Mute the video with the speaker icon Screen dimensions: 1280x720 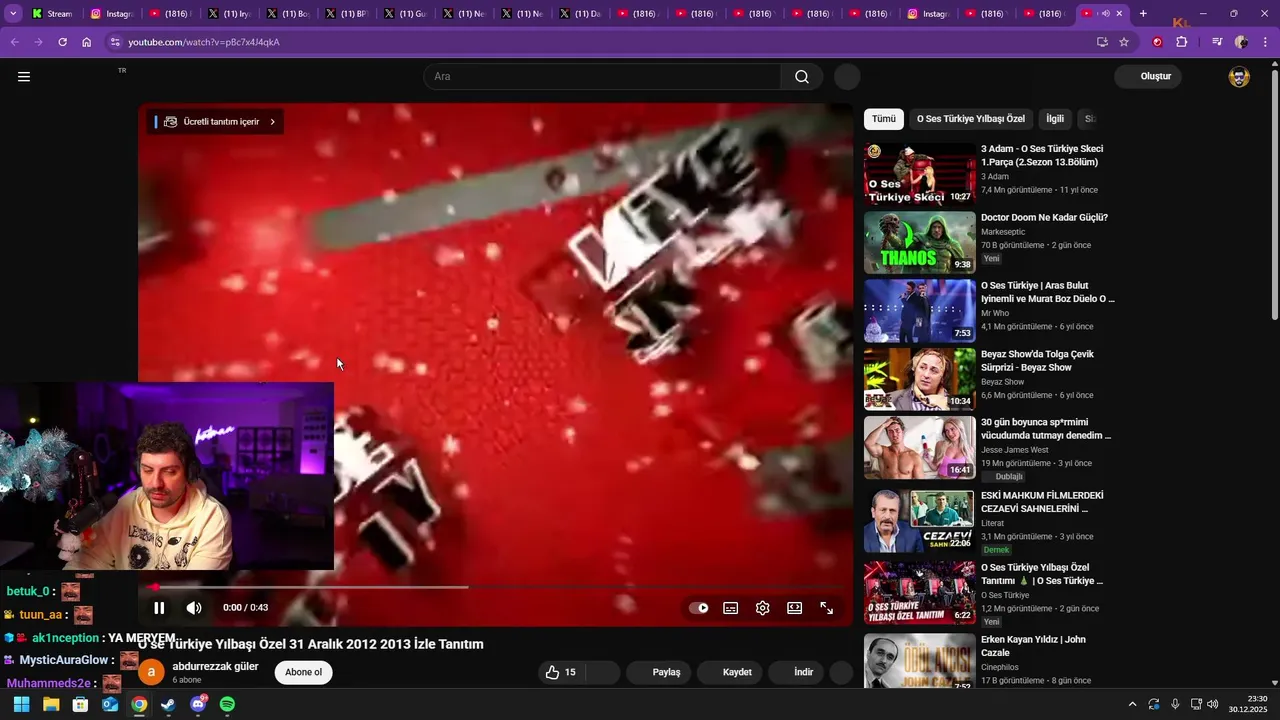pos(194,608)
